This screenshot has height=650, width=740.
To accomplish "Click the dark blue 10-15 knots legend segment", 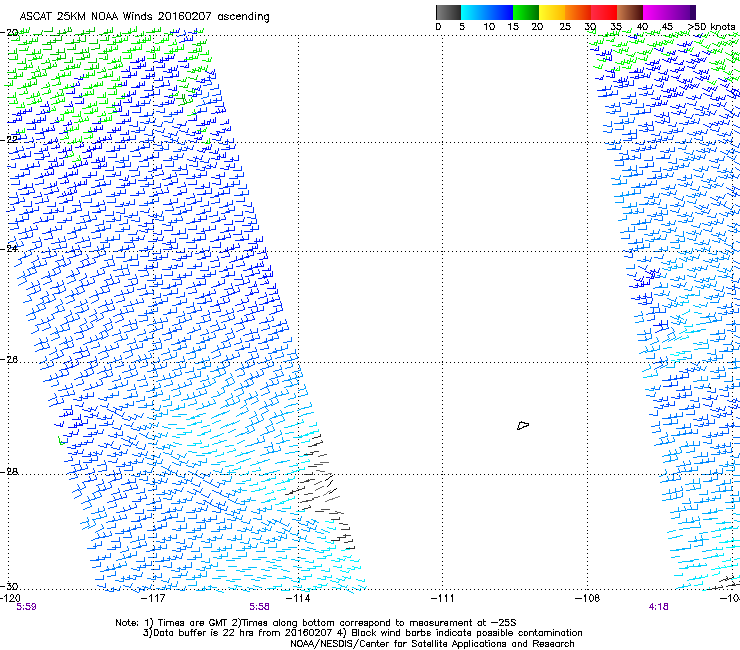I will point(500,12).
